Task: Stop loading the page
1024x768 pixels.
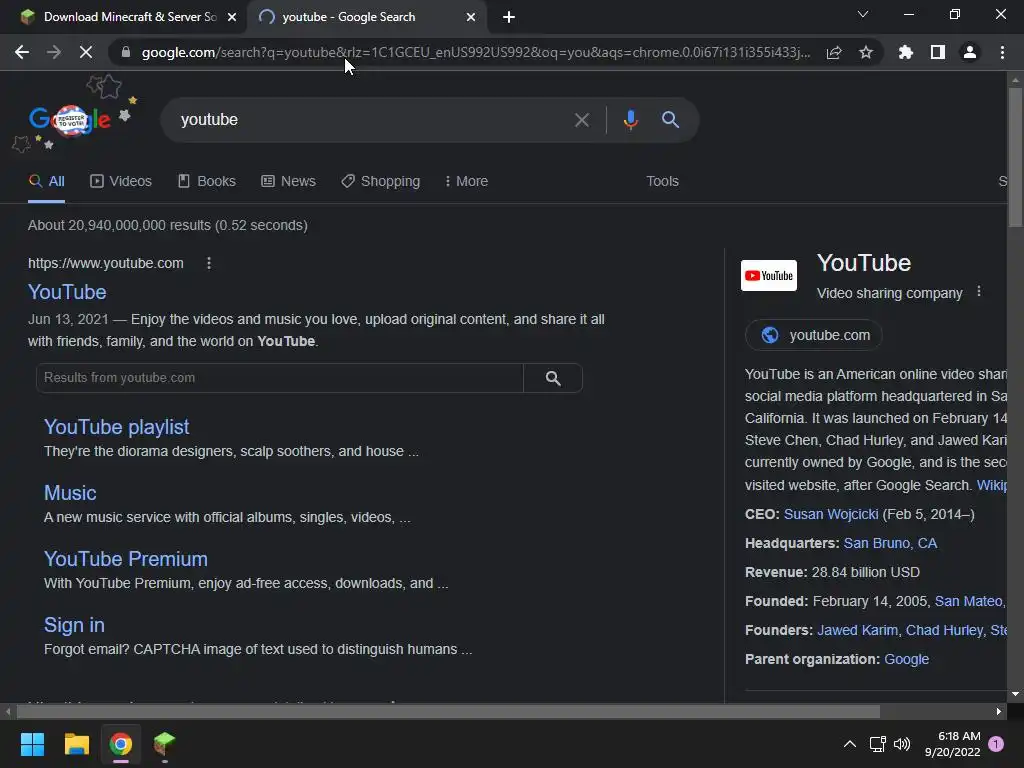Action: click(x=86, y=52)
